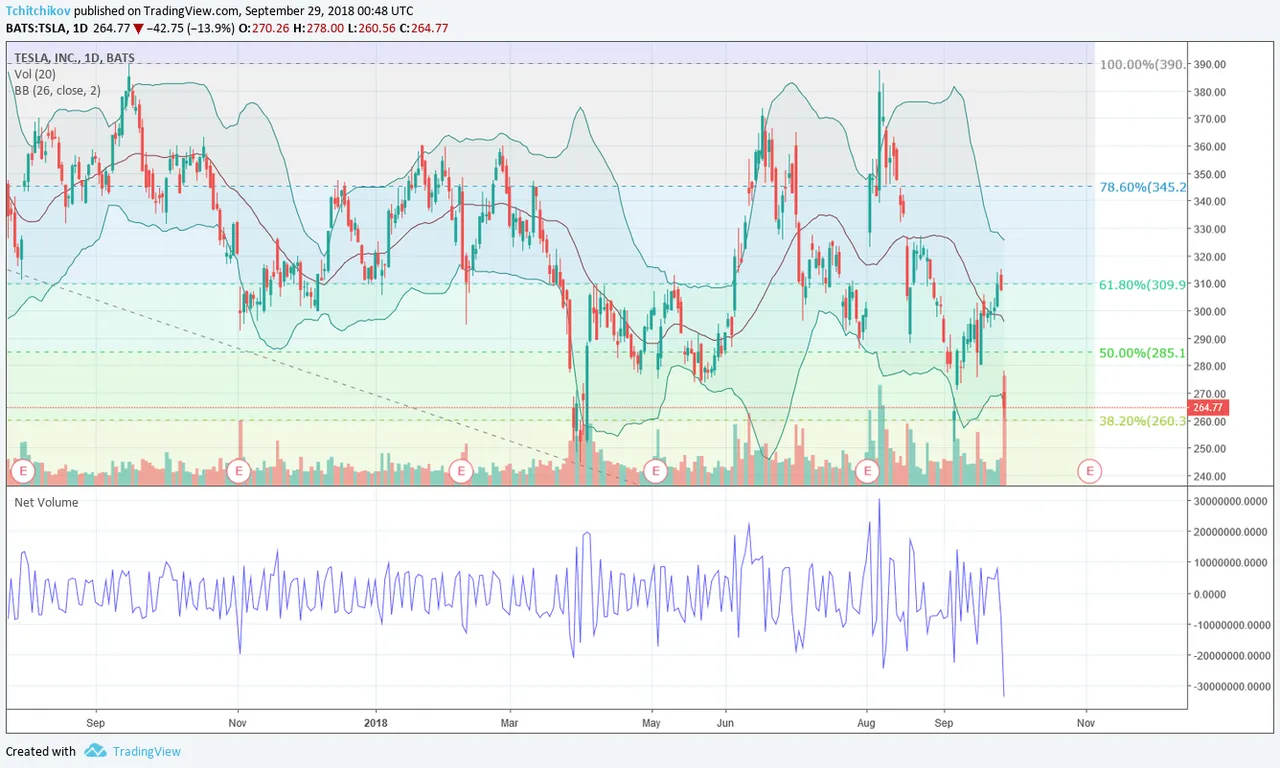Click the earnings E marker above the Aug label

(x=867, y=470)
